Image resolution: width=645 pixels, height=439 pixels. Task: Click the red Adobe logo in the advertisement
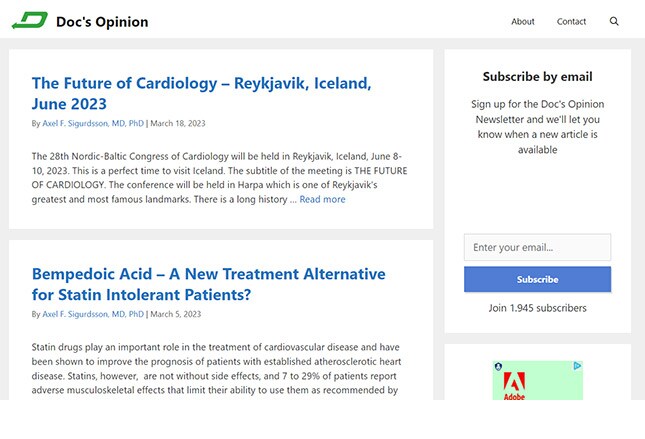[514, 386]
